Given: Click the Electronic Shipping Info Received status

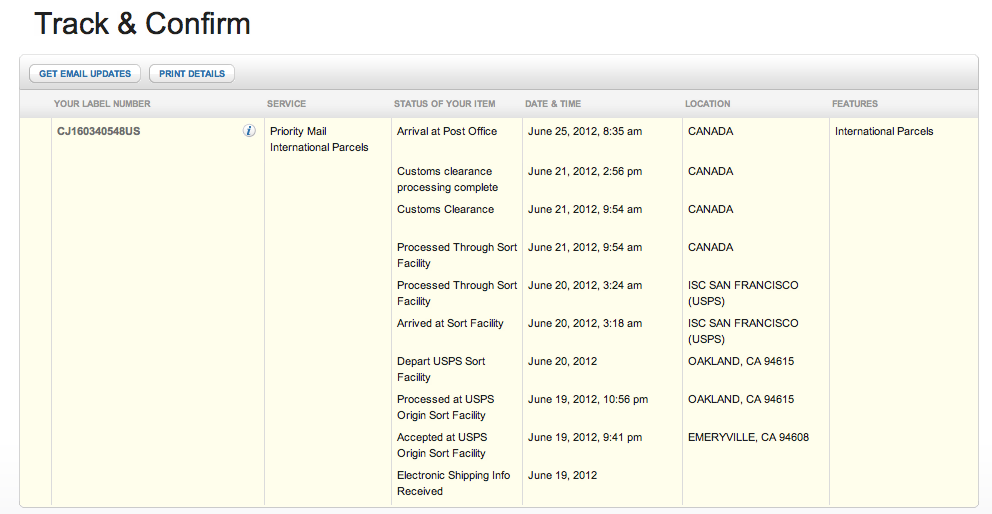Looking at the screenshot, I should [453, 483].
